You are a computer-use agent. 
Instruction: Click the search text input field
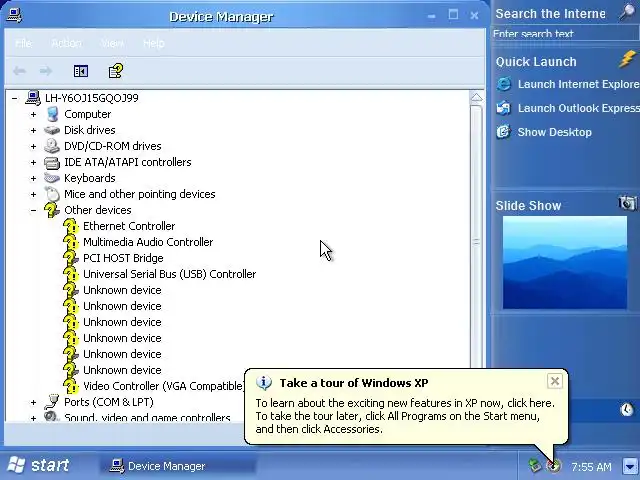click(x=565, y=33)
